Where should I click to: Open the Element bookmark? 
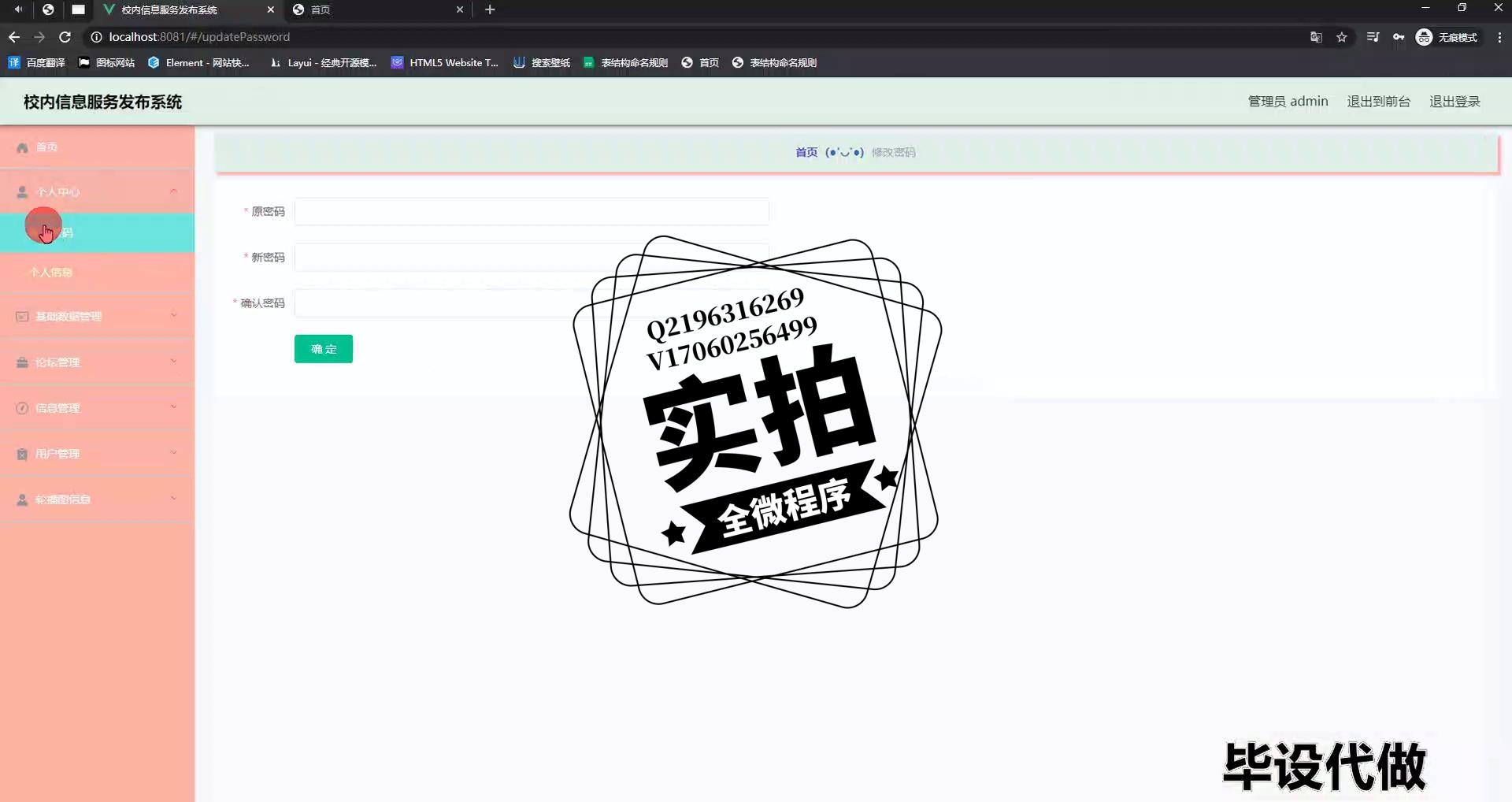coord(198,62)
